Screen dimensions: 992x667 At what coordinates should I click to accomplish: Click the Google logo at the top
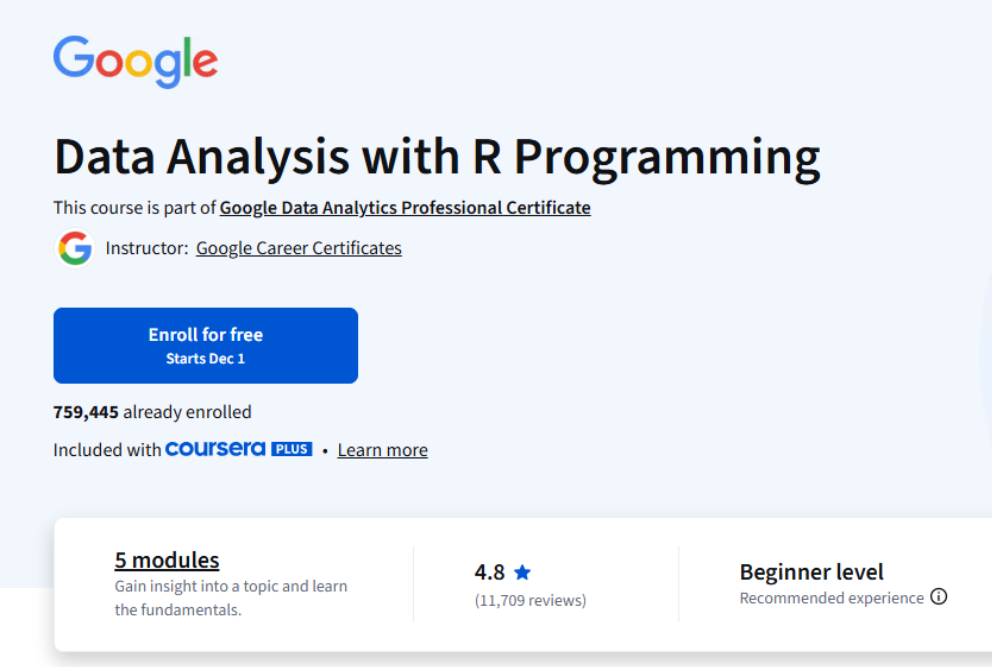click(x=135, y=60)
